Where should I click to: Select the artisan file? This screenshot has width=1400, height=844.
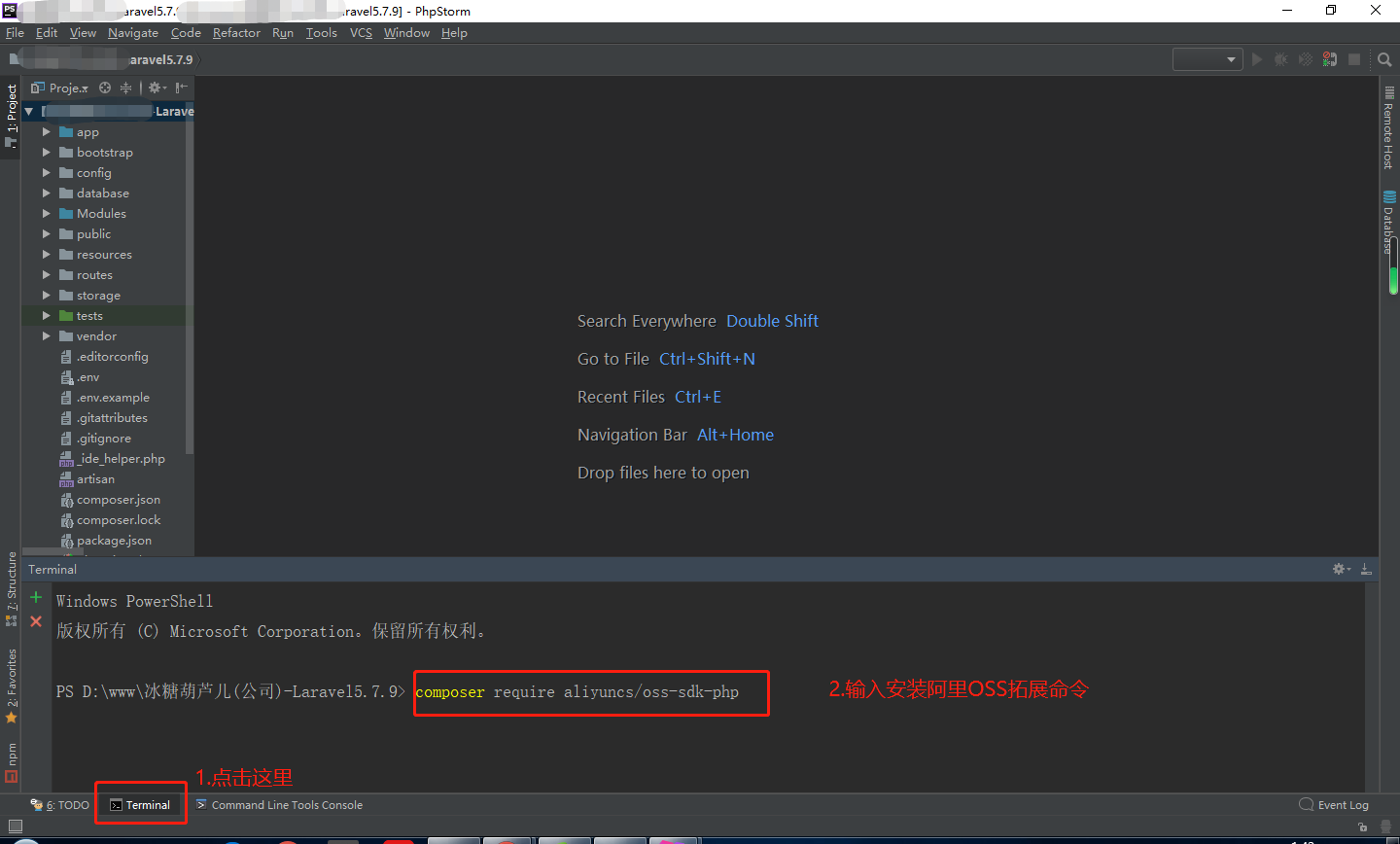point(95,479)
